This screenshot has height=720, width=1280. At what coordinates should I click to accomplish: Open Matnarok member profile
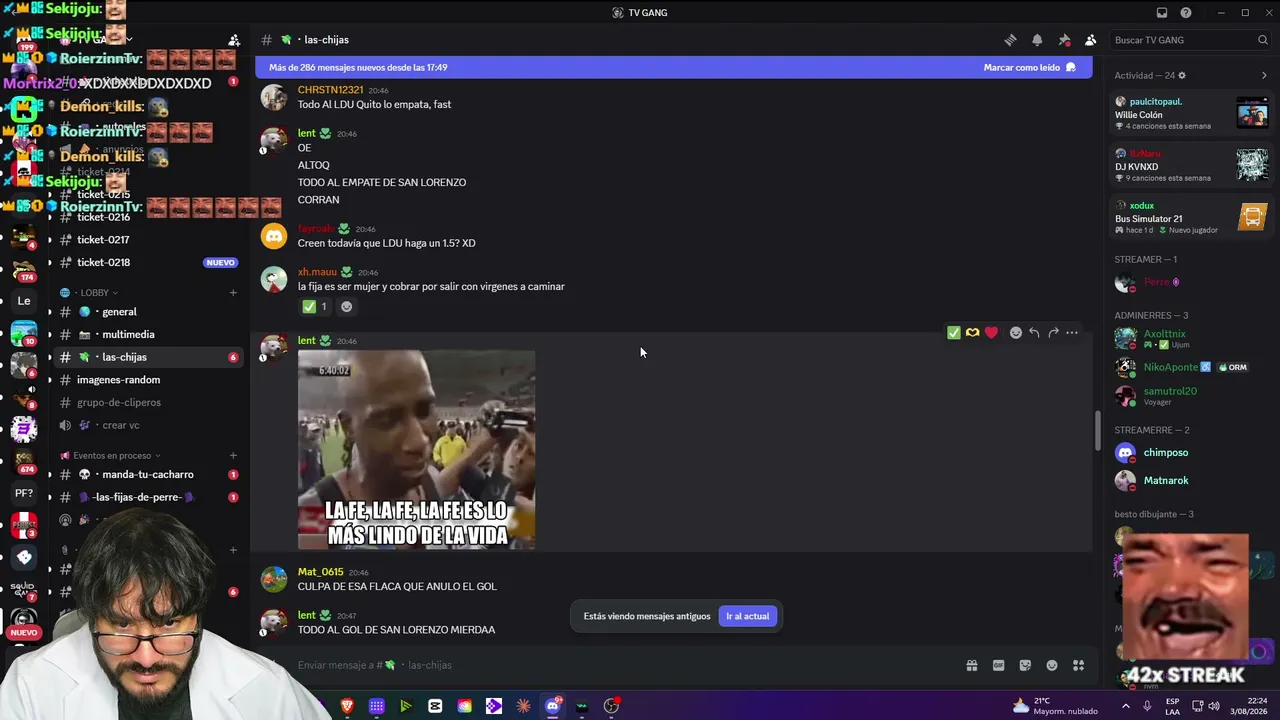tap(1191, 481)
